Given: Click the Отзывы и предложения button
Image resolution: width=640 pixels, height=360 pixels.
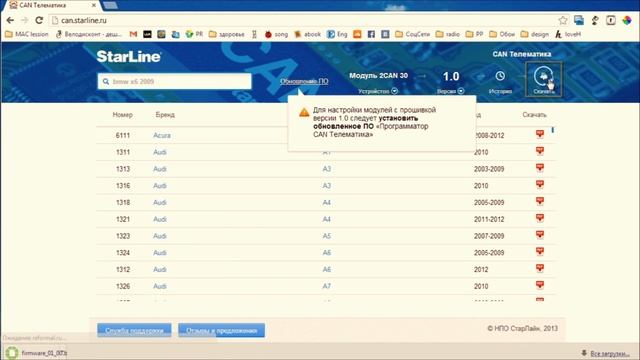Looking at the screenshot, I should point(221,330).
